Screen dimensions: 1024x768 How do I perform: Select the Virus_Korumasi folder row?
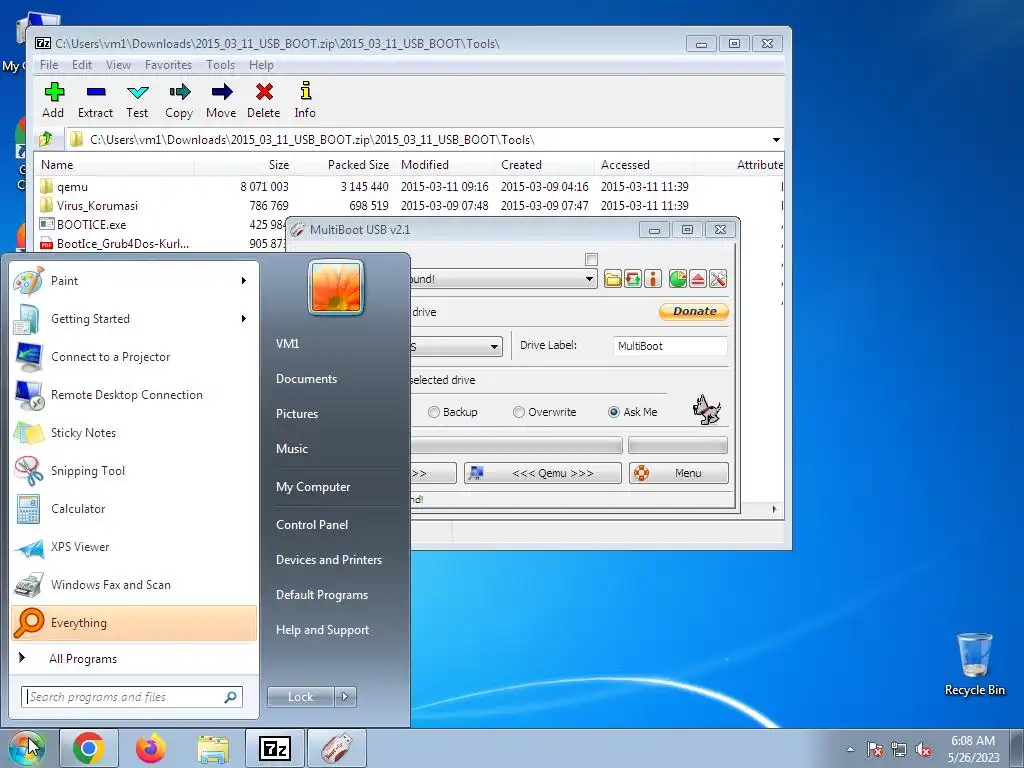click(409, 206)
